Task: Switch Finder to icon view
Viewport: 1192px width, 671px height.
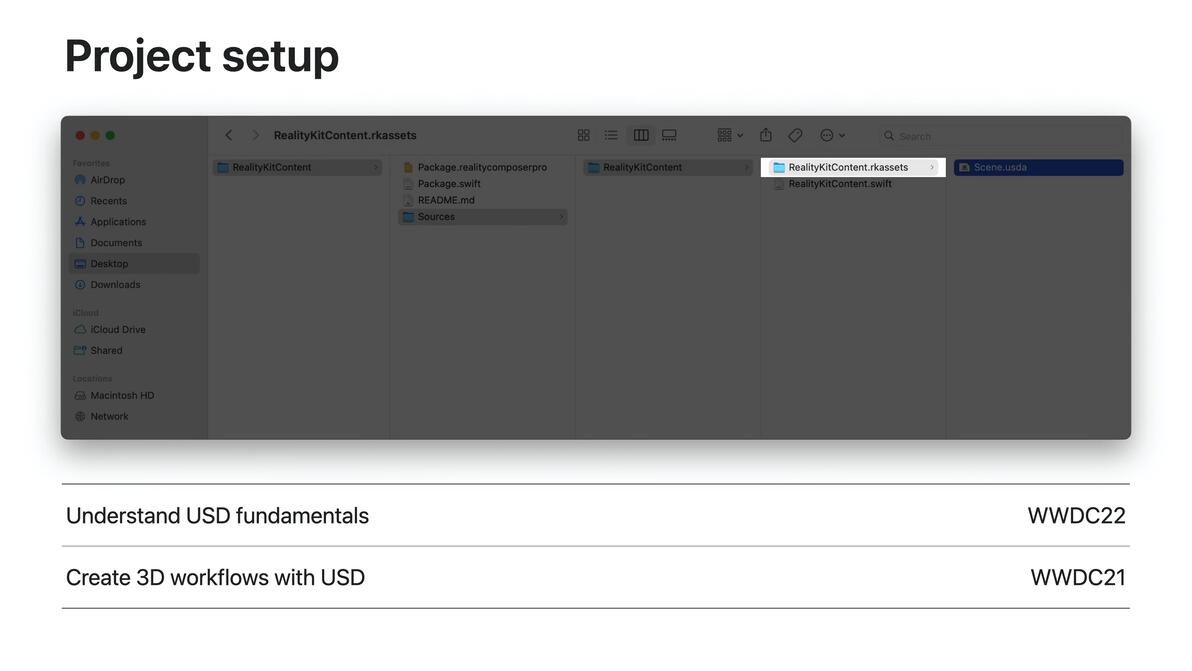Action: tap(584, 135)
